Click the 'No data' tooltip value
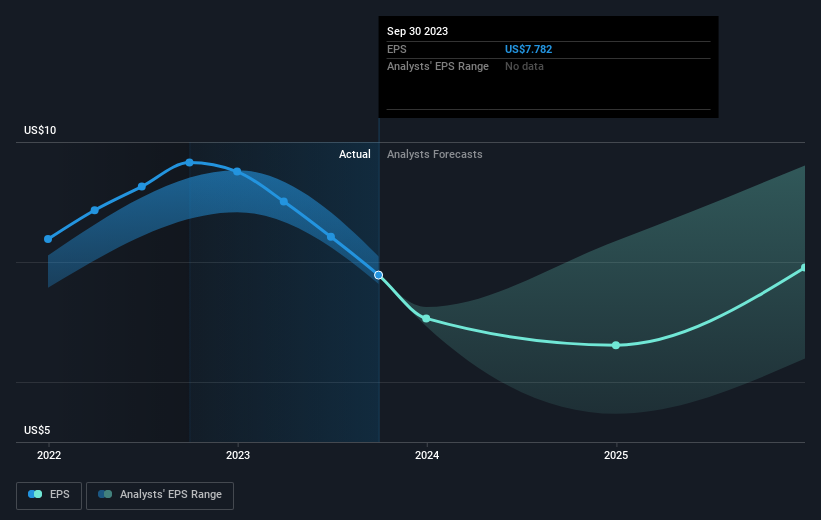 coord(524,67)
